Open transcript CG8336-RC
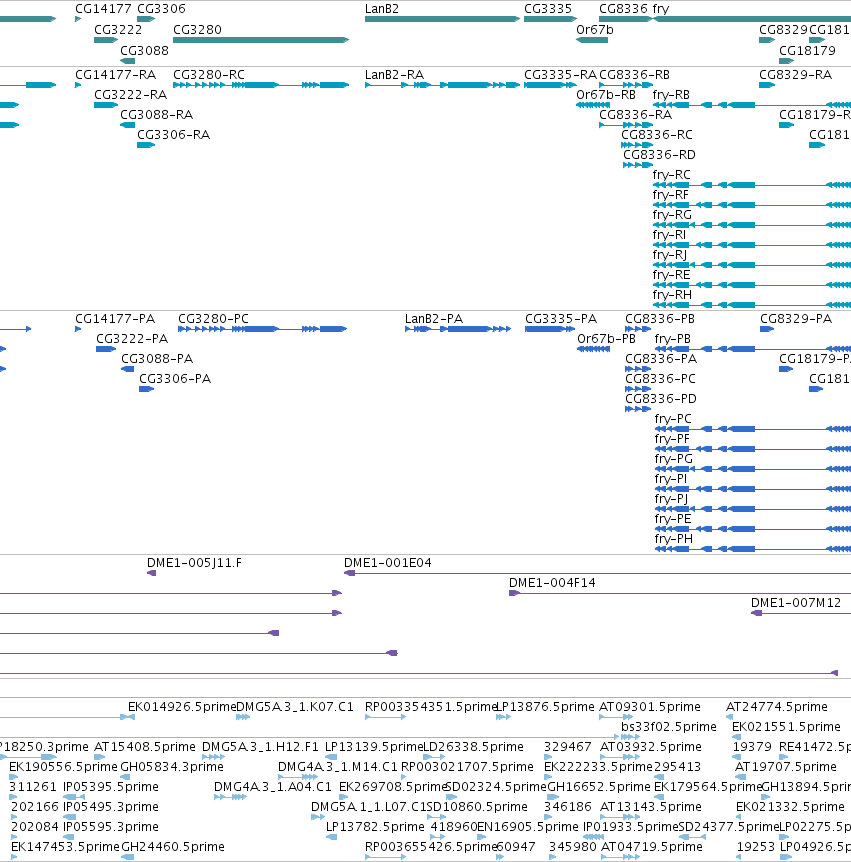 [x=657, y=135]
